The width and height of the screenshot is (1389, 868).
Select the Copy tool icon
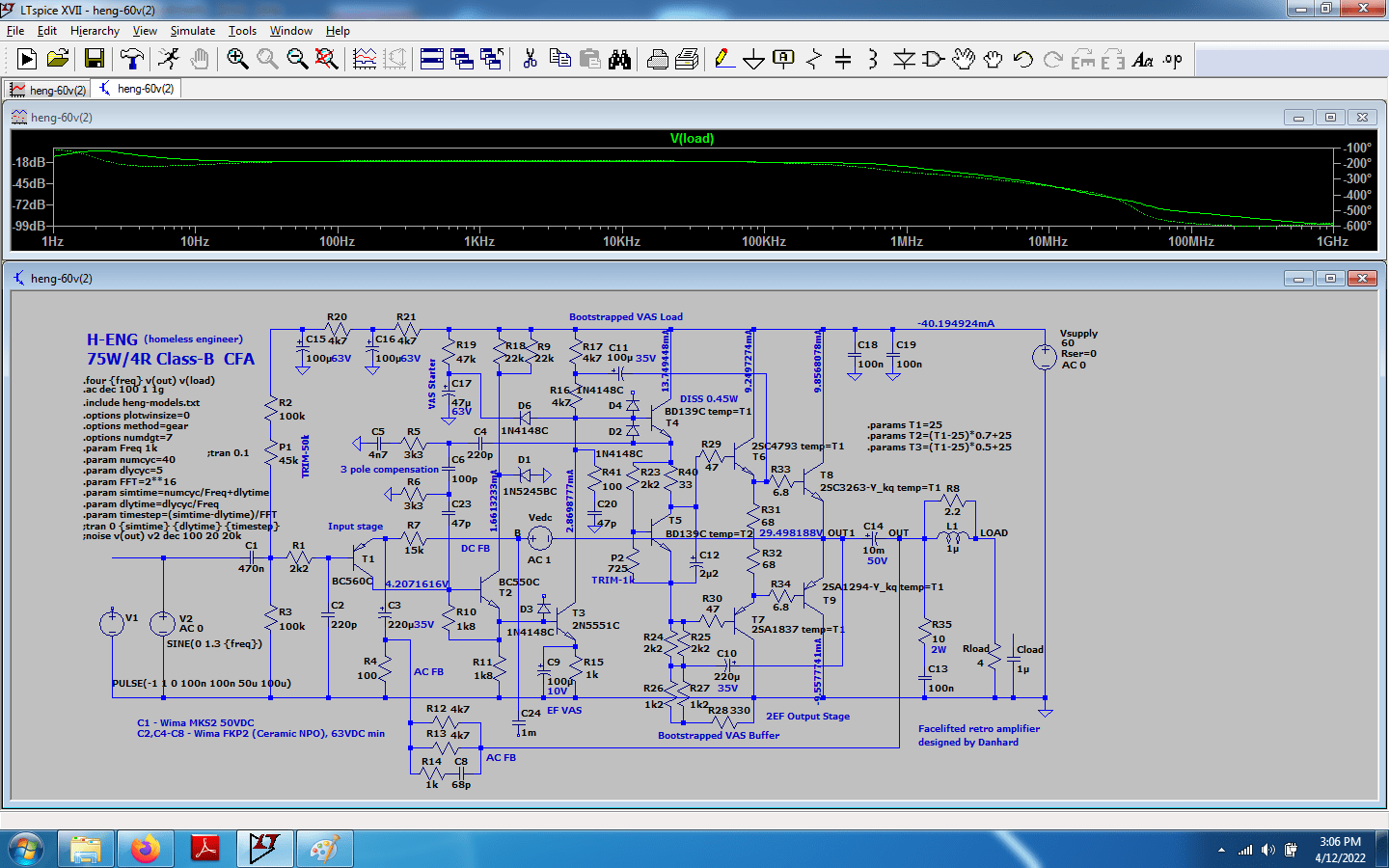tap(559, 60)
